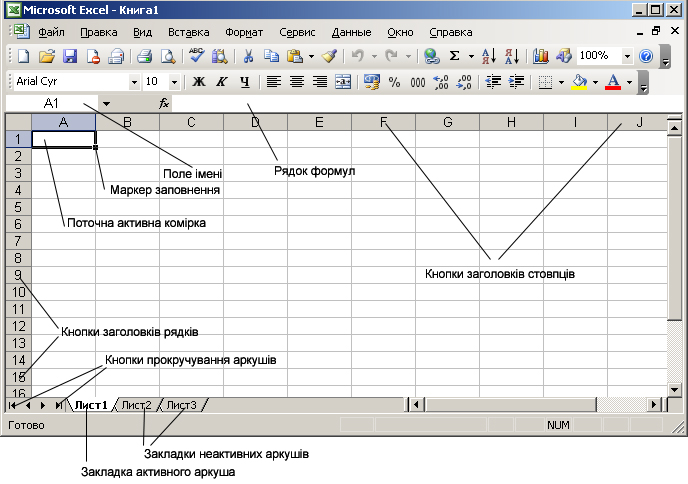Click the fx Insert Function button
The height and width of the screenshot is (484, 688).
click(x=164, y=104)
